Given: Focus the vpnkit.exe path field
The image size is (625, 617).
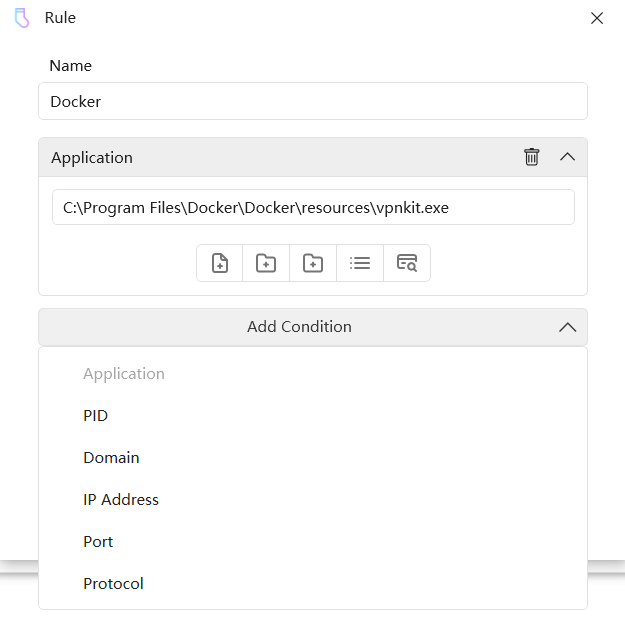Looking at the screenshot, I should coord(312,208).
